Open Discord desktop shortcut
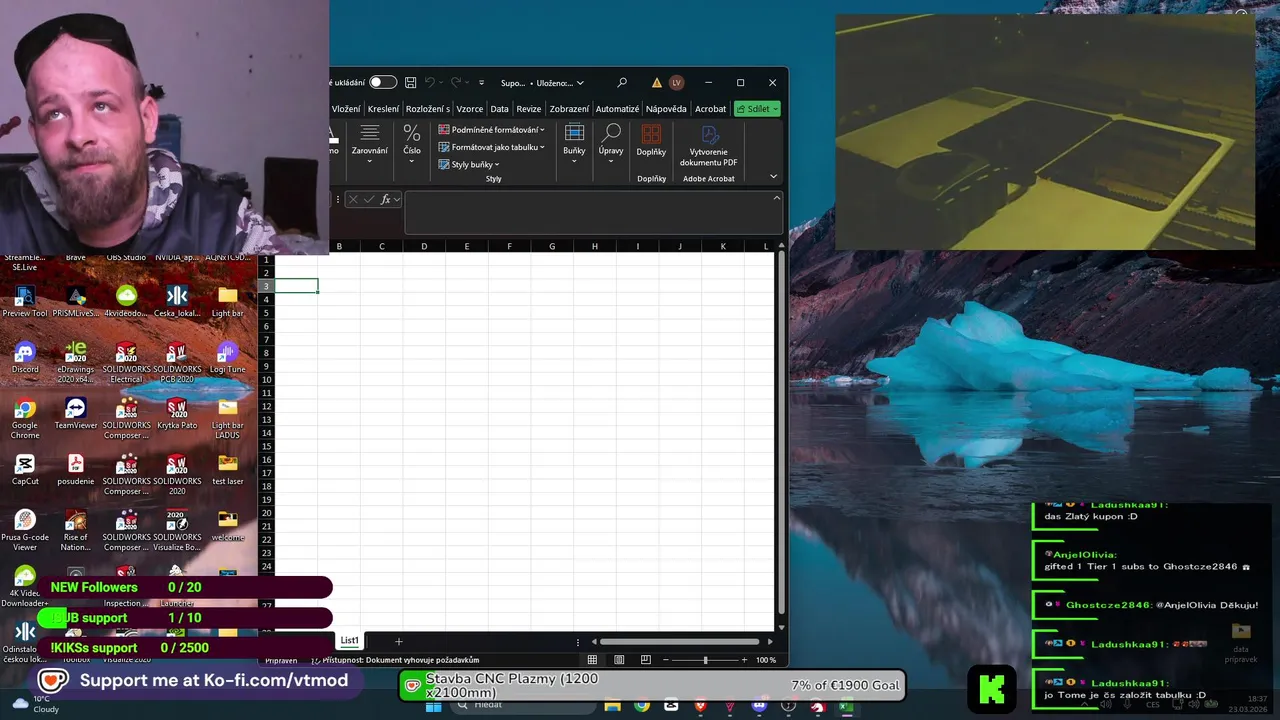1280x720 pixels. [x=25, y=358]
